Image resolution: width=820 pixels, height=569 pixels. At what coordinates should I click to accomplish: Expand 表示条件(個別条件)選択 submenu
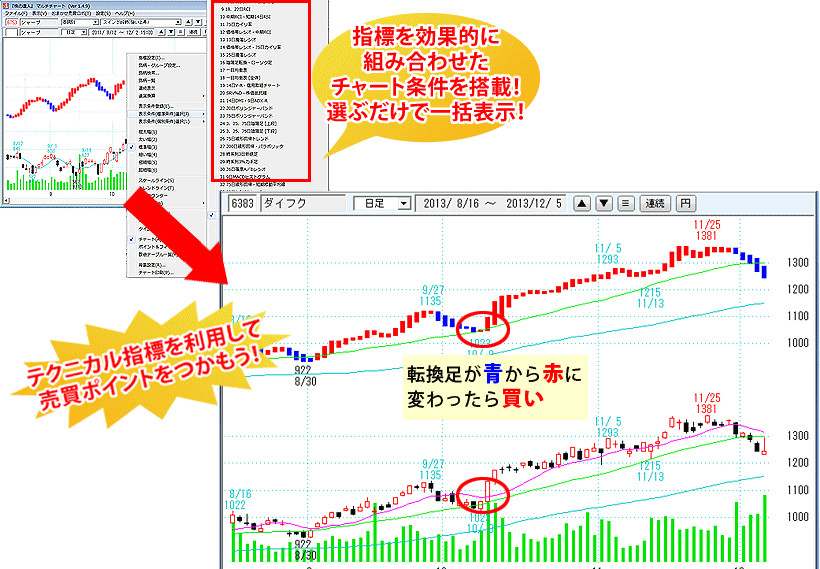[x=166, y=121]
